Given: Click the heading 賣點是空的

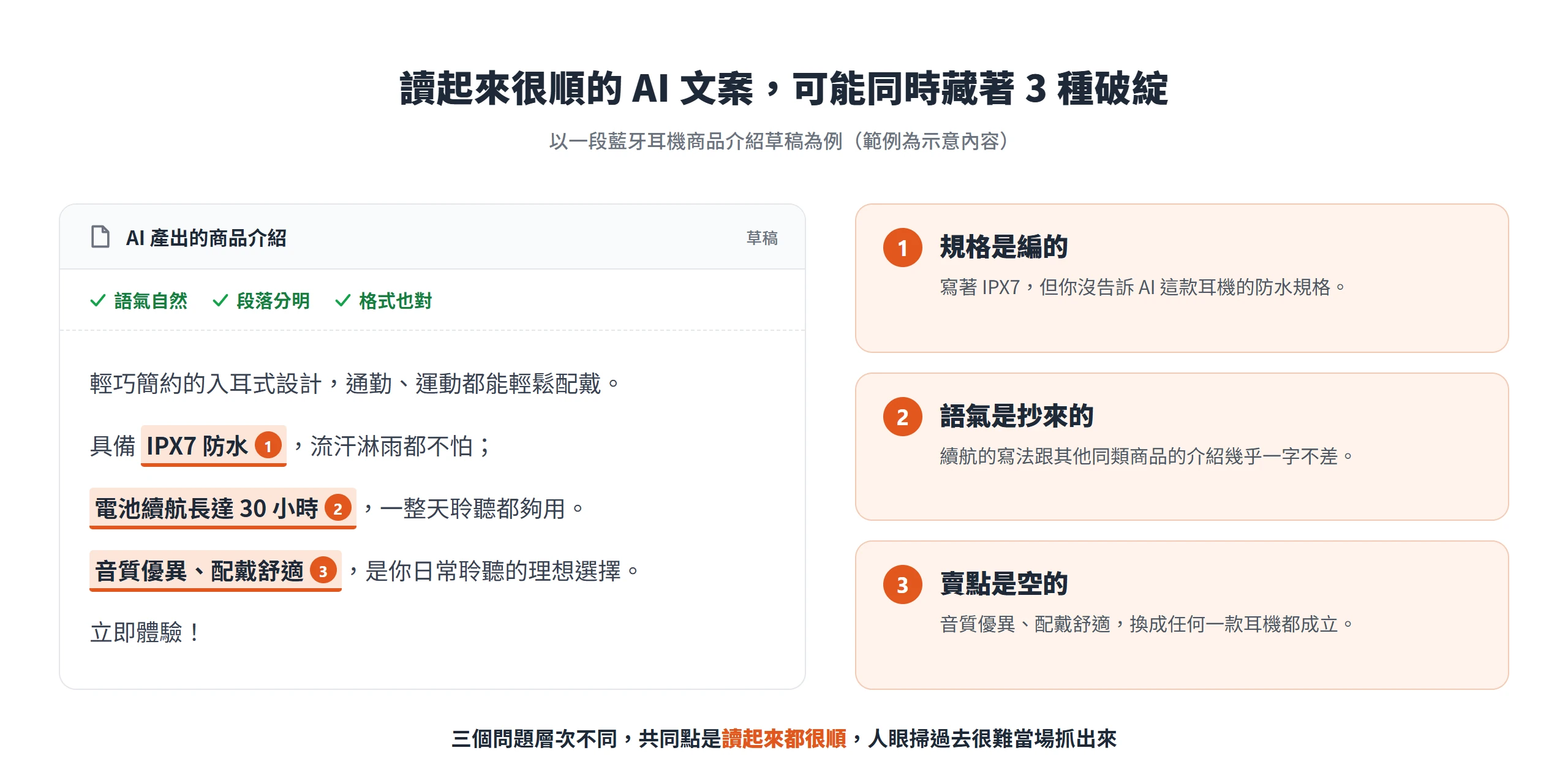Looking at the screenshot, I should point(1004,584).
